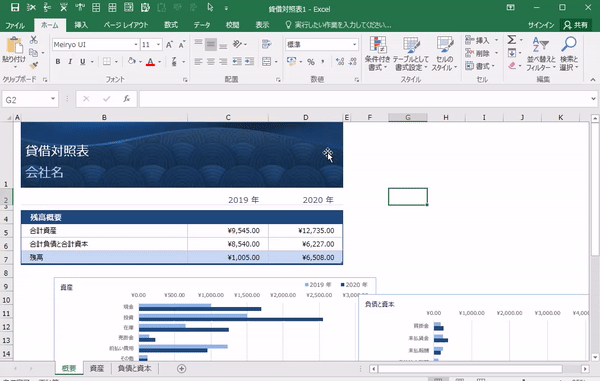Switch to the データ ribbon tab
The image size is (600, 381).
pos(202,25)
